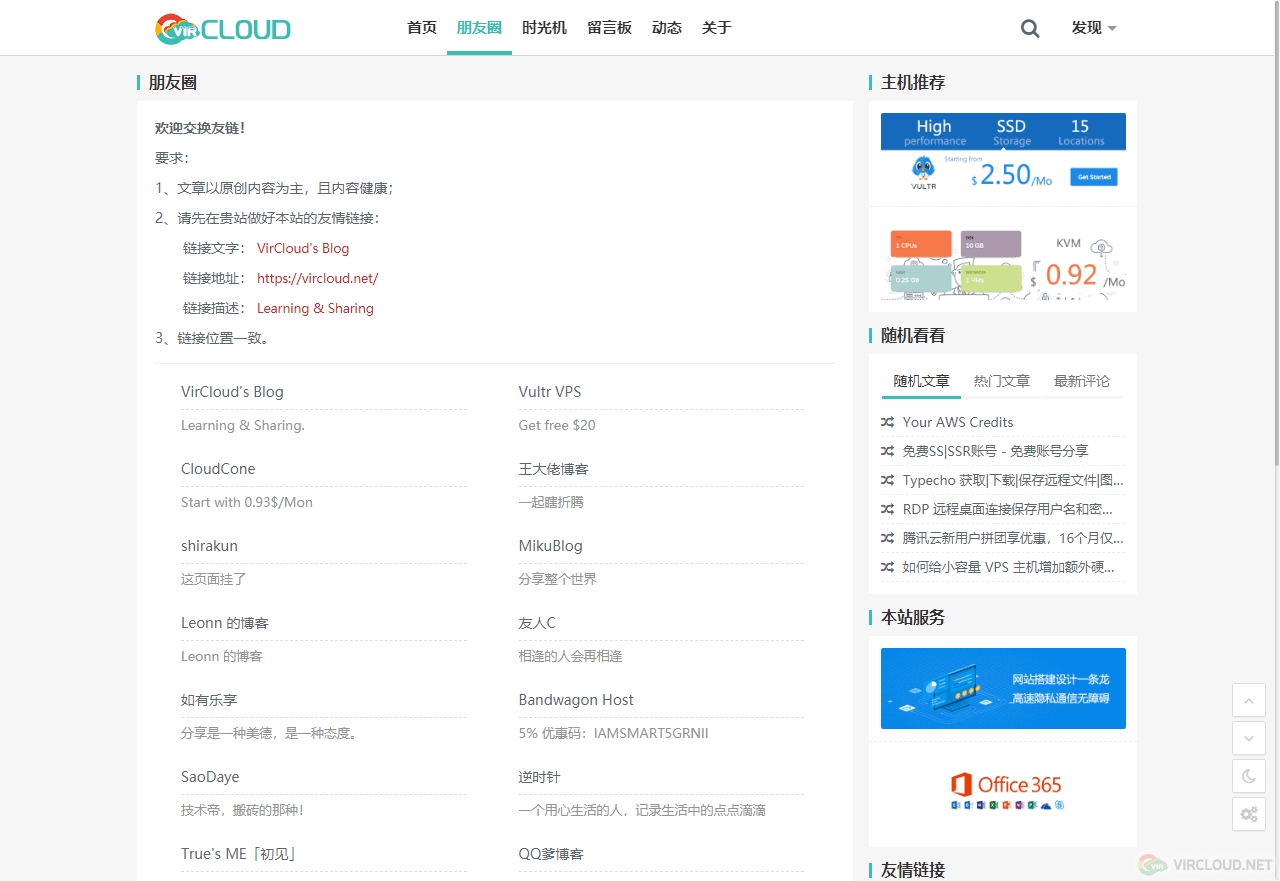Open article Your AWS Credits

(958, 422)
